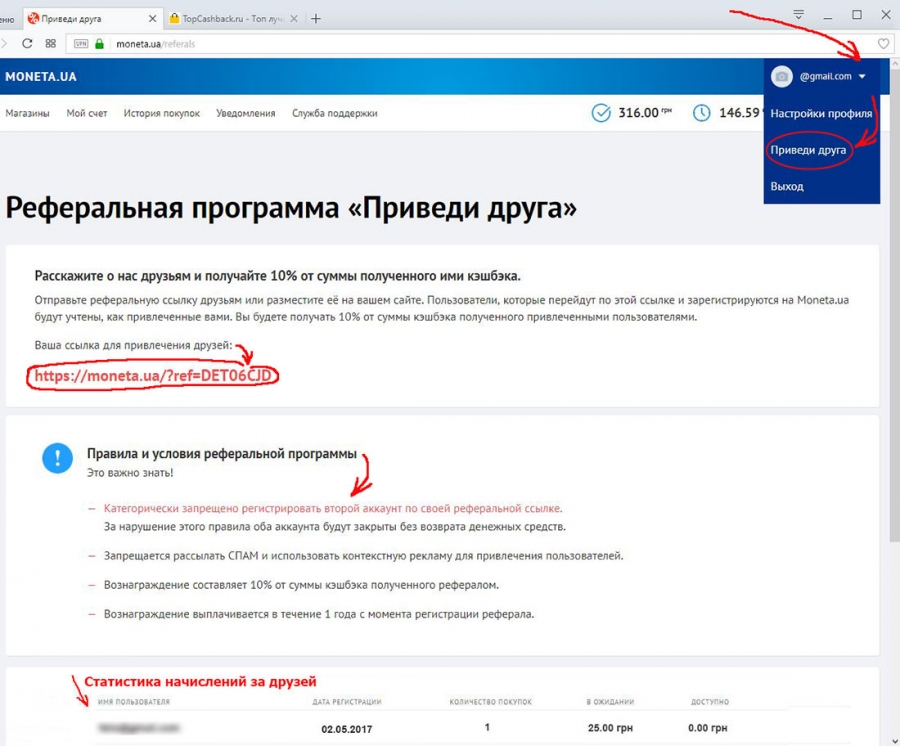
Task: Open Уведомления section
Action: [246, 113]
